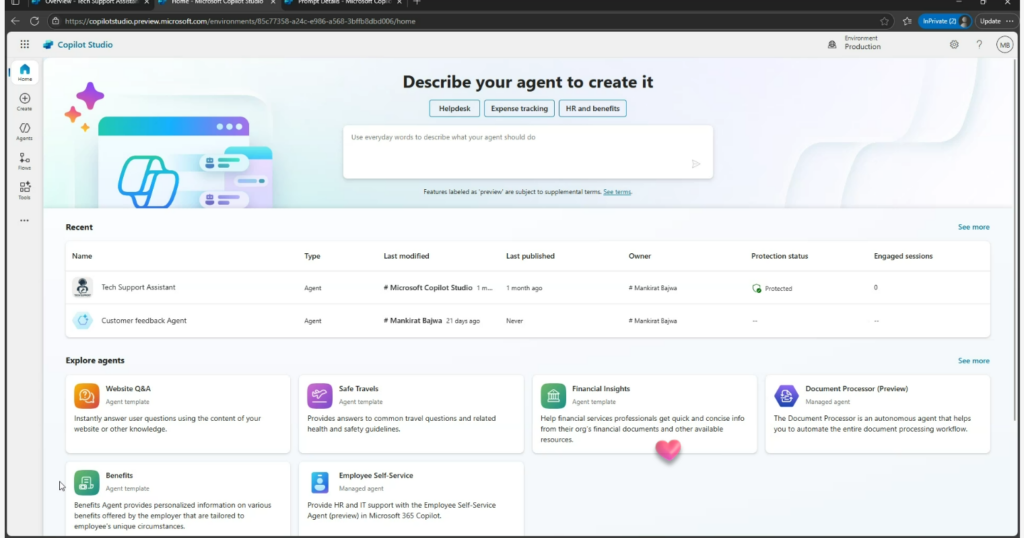Open the Safe Travels template card title

point(359,388)
